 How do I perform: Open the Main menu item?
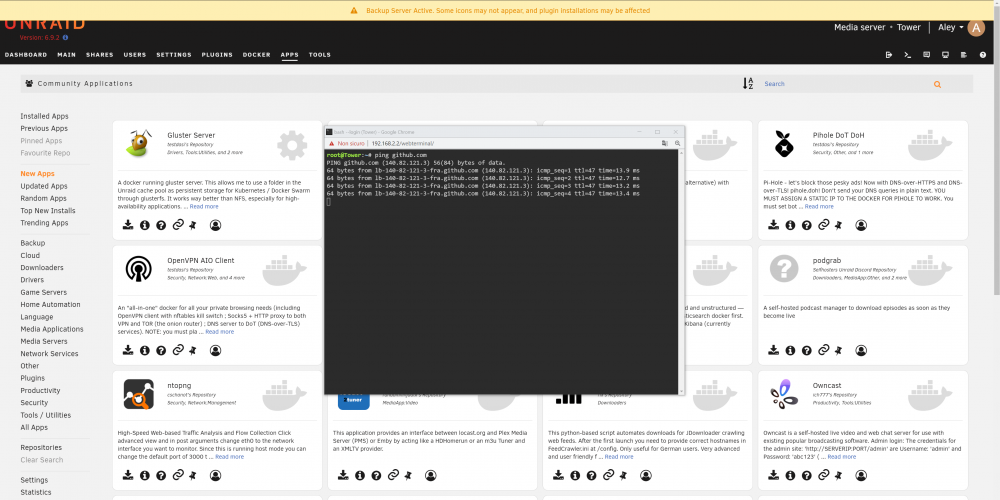click(x=66, y=55)
